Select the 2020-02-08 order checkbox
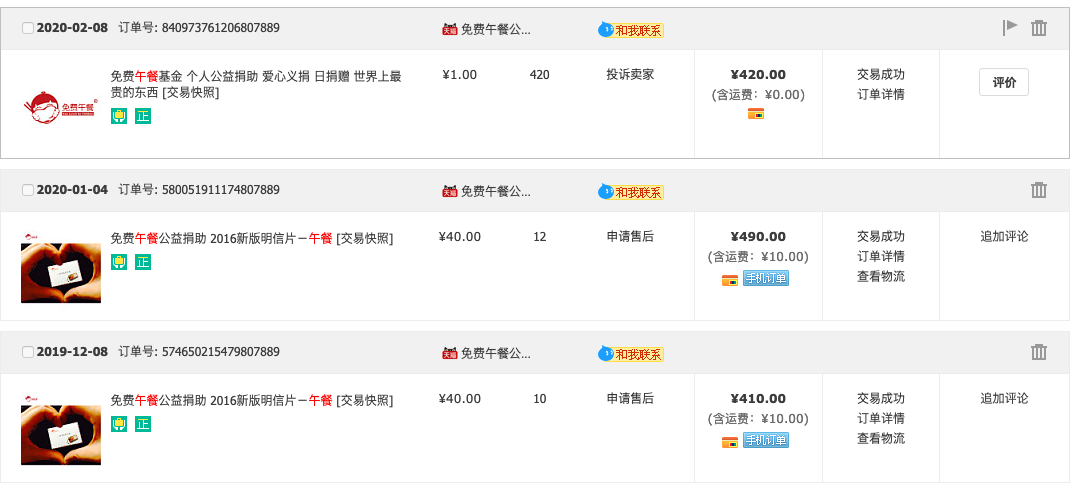The width and height of the screenshot is (1073, 488). pos(28,28)
